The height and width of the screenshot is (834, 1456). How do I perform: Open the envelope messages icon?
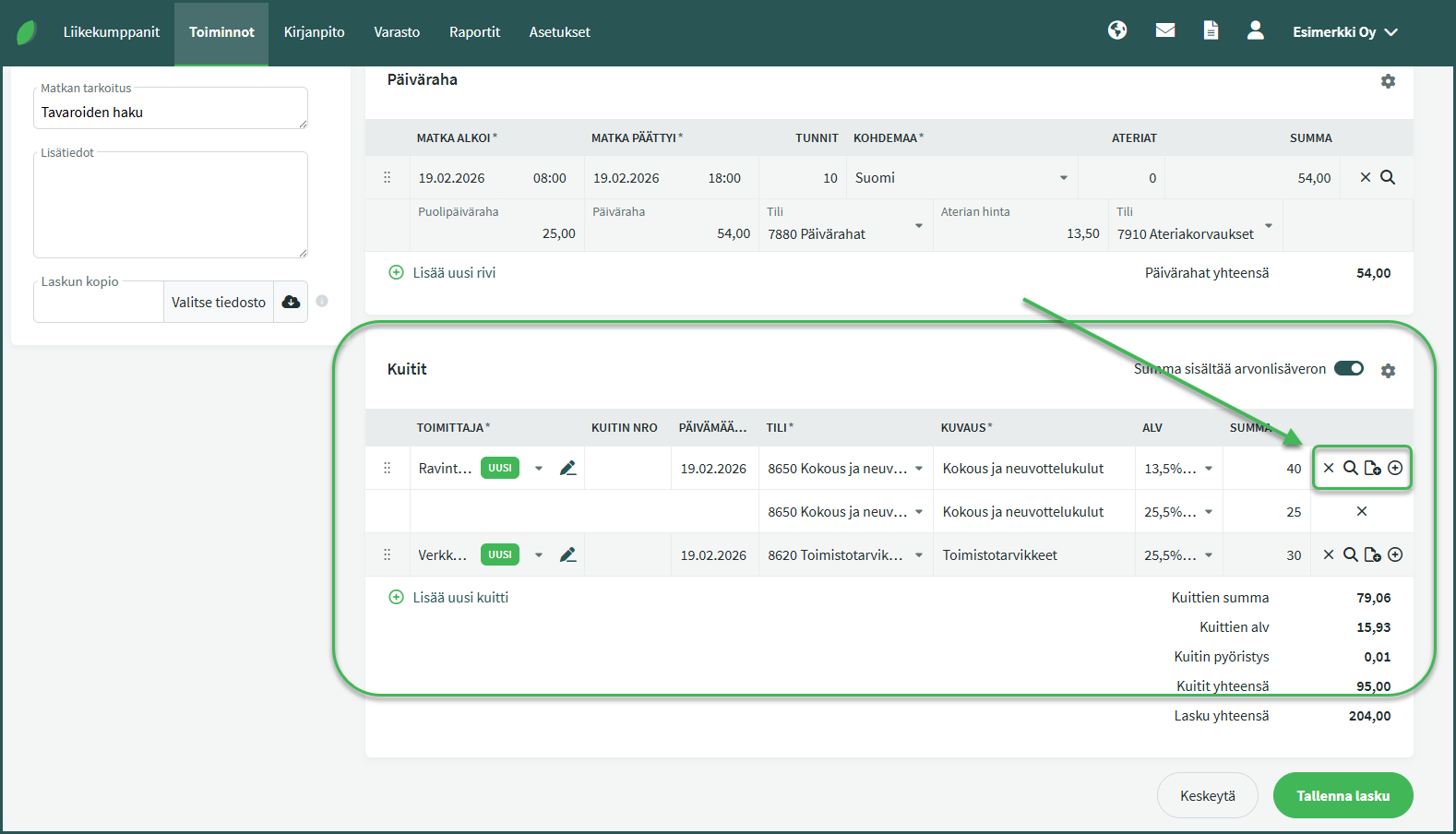[1165, 30]
